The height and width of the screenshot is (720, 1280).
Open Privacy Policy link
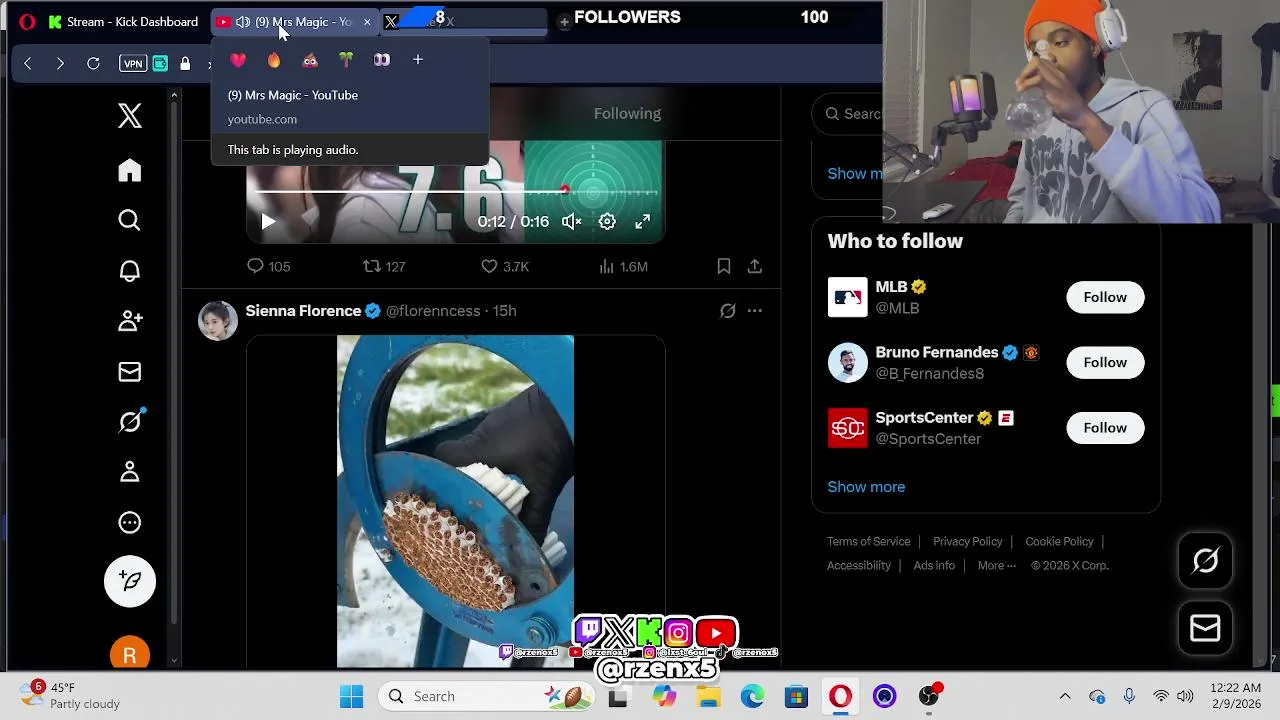(967, 542)
